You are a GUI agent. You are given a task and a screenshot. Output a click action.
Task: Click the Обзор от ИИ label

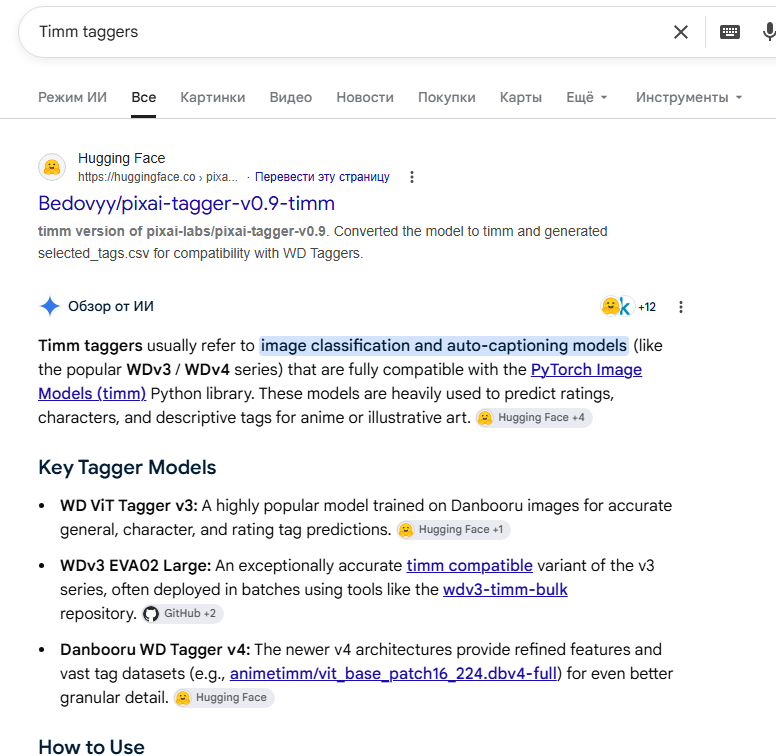tap(111, 307)
